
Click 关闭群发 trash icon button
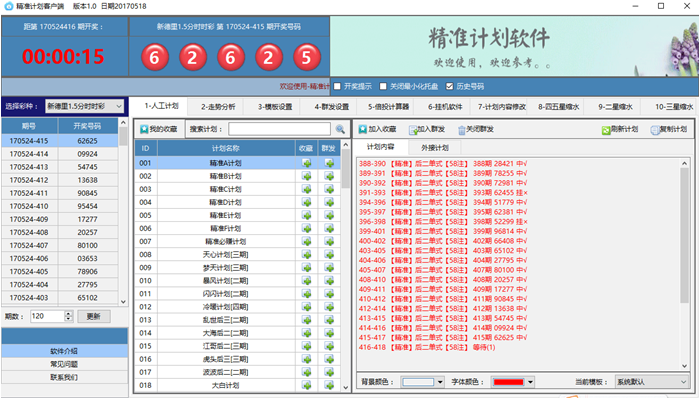pyautogui.click(x=476, y=129)
